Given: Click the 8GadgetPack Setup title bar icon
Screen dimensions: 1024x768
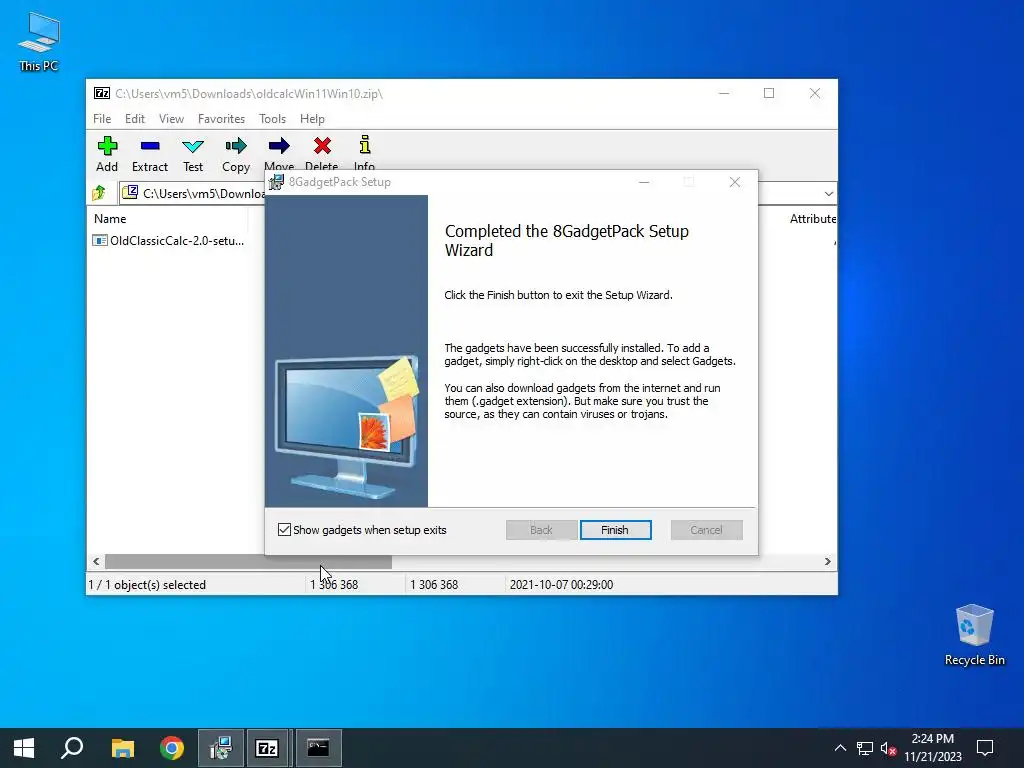Looking at the screenshot, I should point(277,182).
